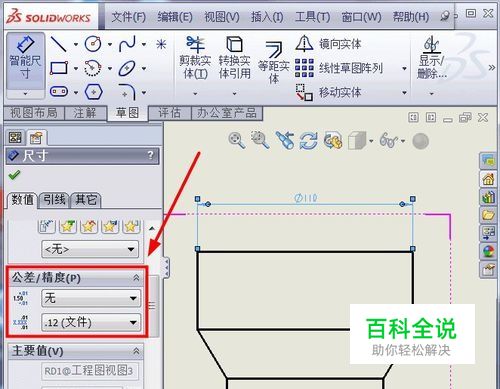Open precision dropdown showing .12 (文件)
This screenshot has width=500, height=389.
point(91,322)
